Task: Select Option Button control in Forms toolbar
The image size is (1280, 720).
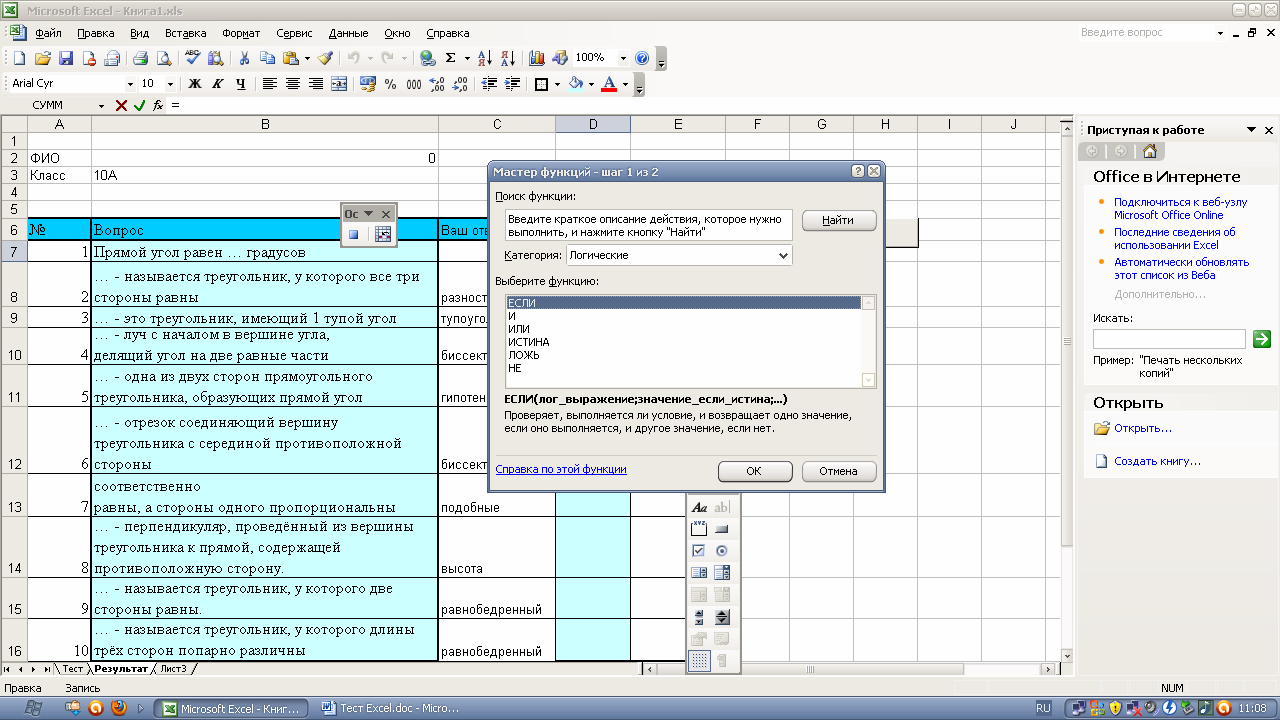Action: pos(722,551)
